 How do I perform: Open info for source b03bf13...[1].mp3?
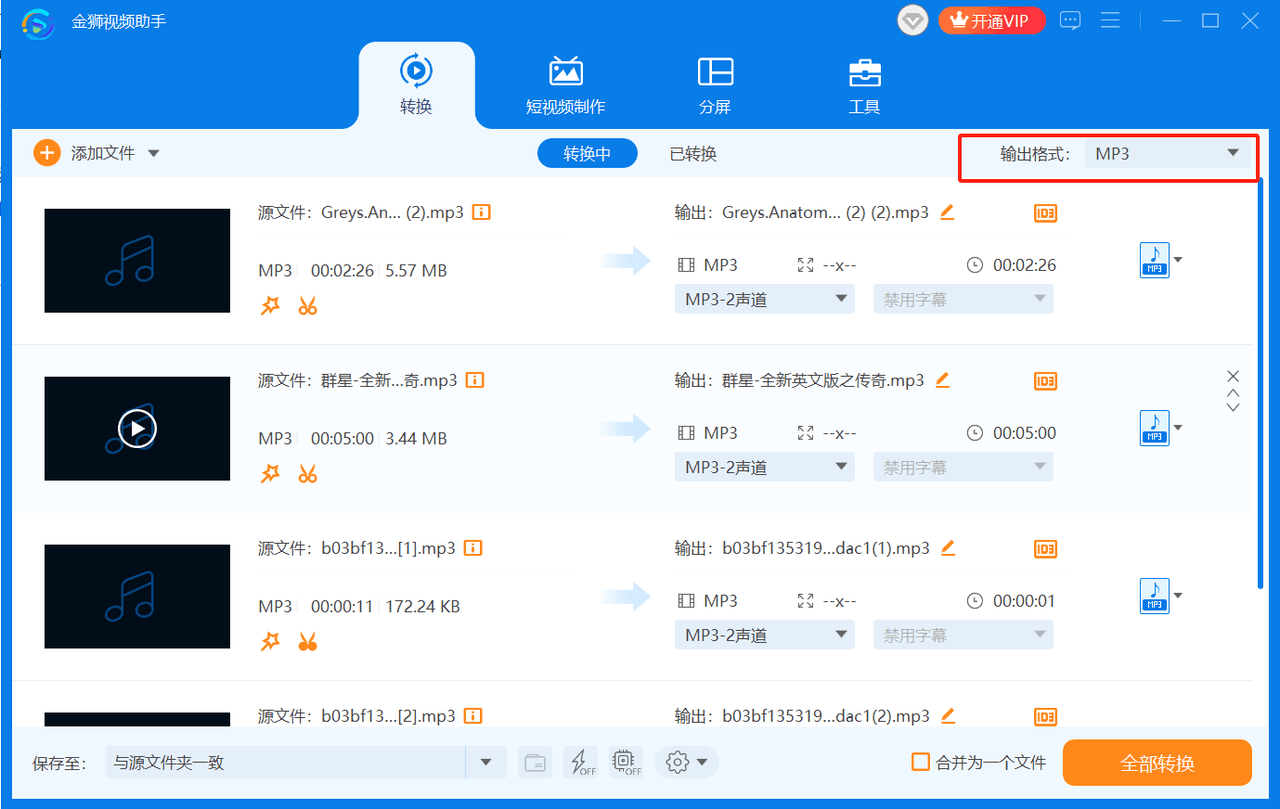click(473, 548)
